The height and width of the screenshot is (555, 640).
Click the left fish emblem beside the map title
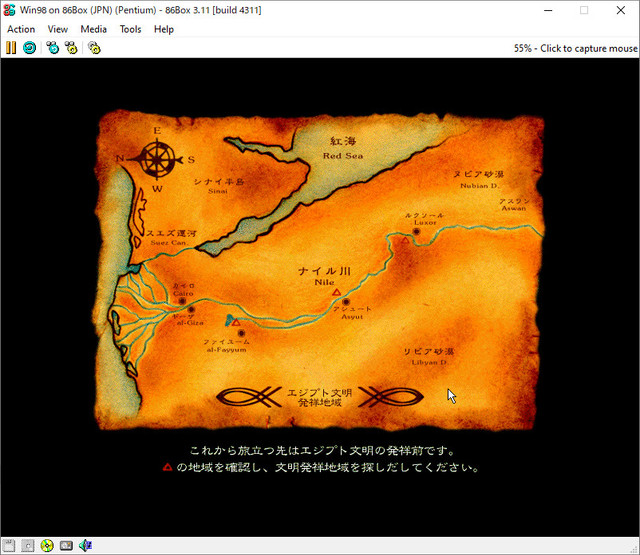click(x=249, y=397)
